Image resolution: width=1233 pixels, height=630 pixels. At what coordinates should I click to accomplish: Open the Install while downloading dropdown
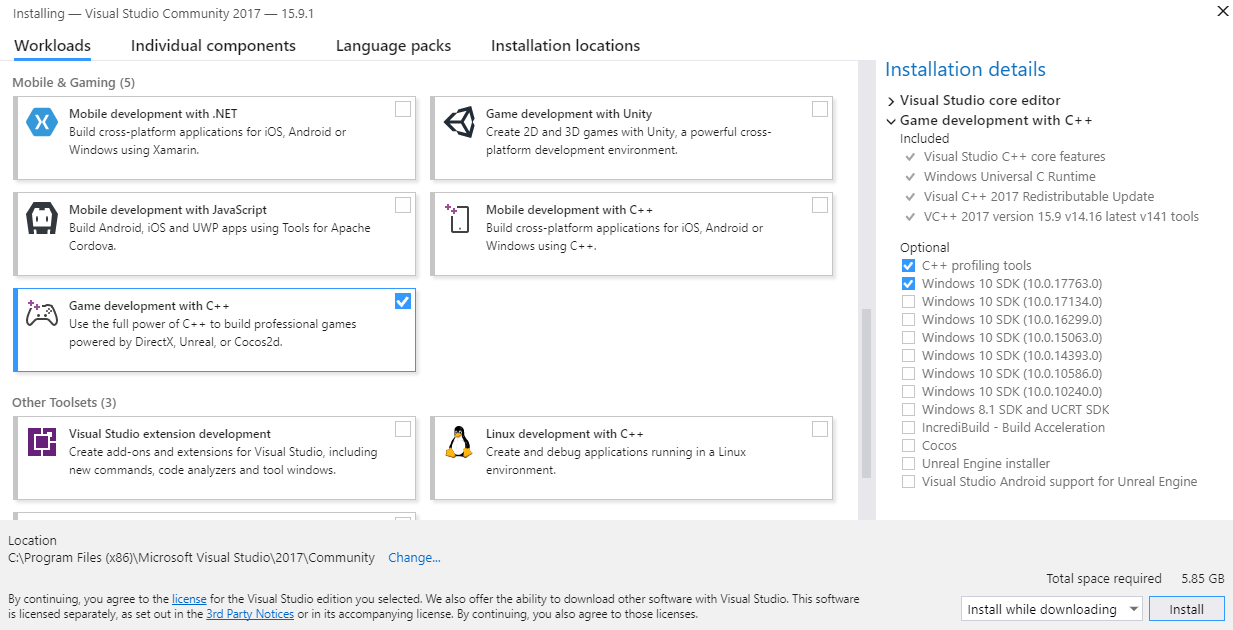tap(1051, 609)
